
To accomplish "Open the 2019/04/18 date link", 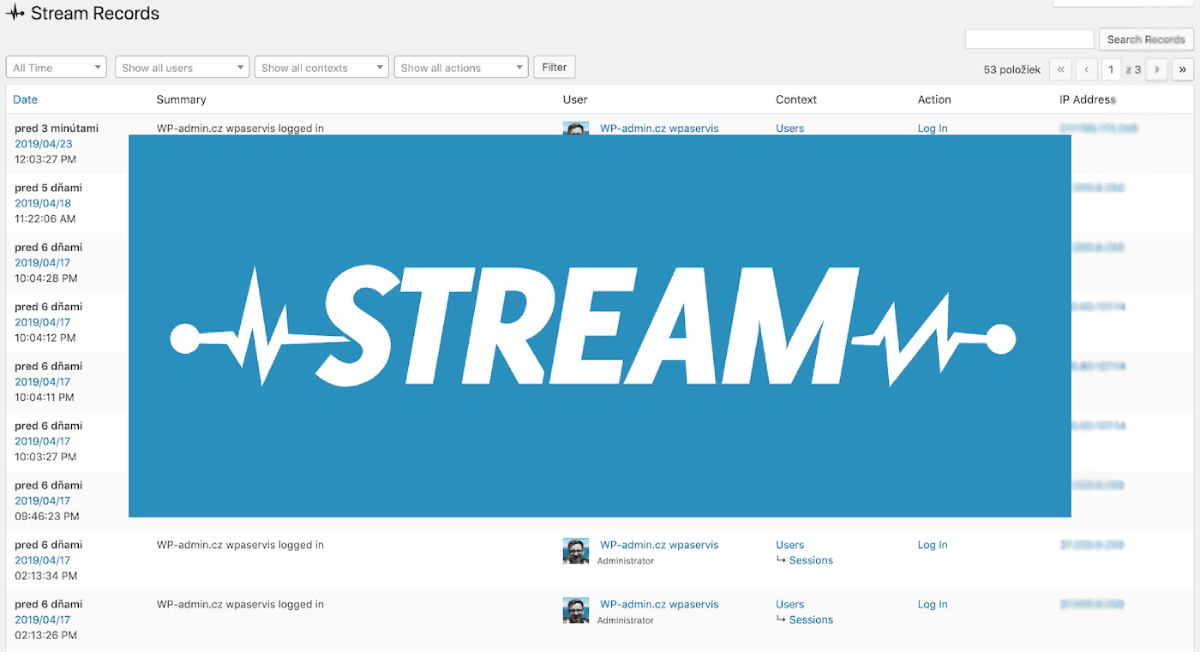I will click(x=43, y=203).
